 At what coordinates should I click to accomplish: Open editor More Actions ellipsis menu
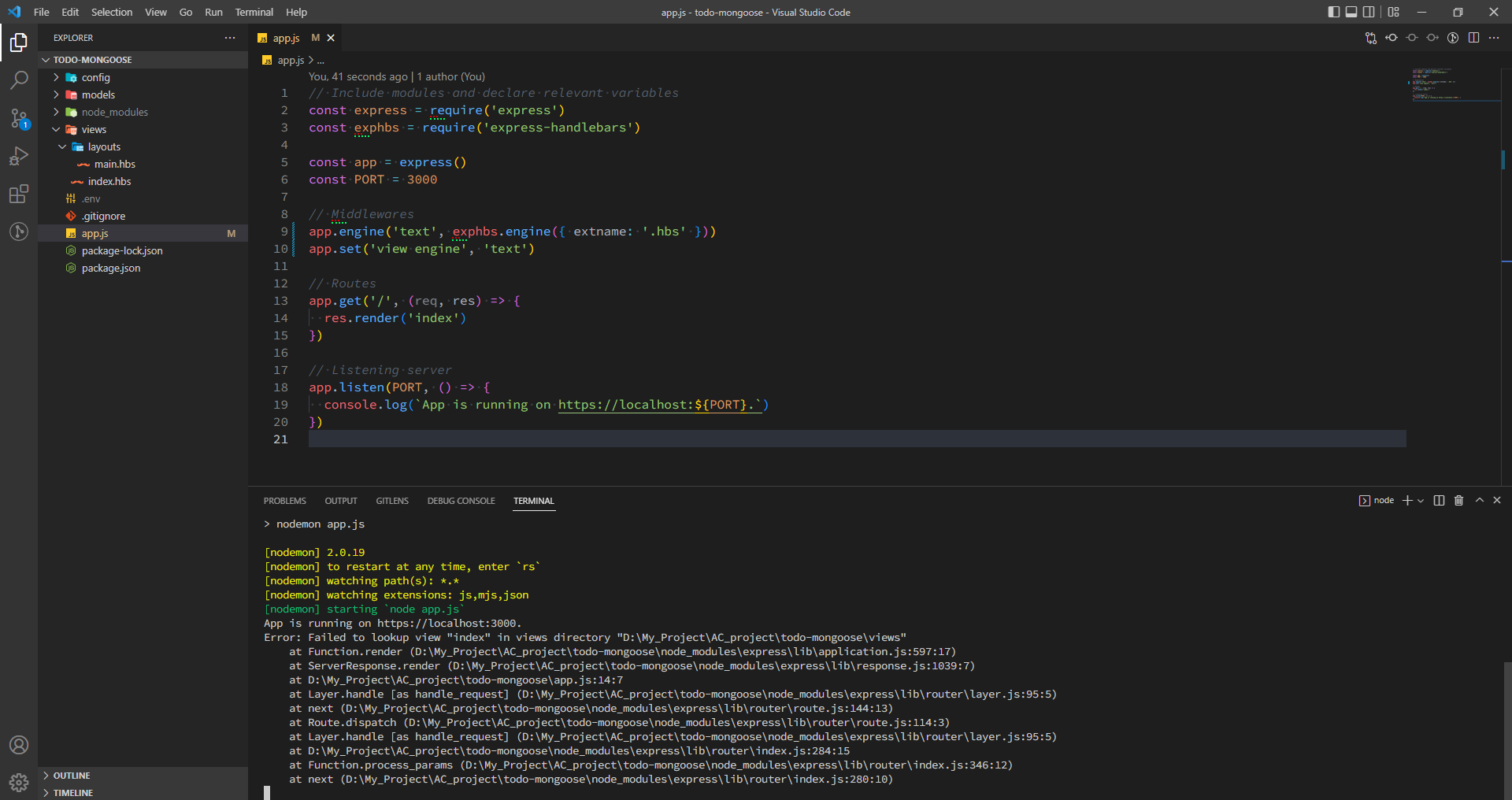pos(1494,38)
